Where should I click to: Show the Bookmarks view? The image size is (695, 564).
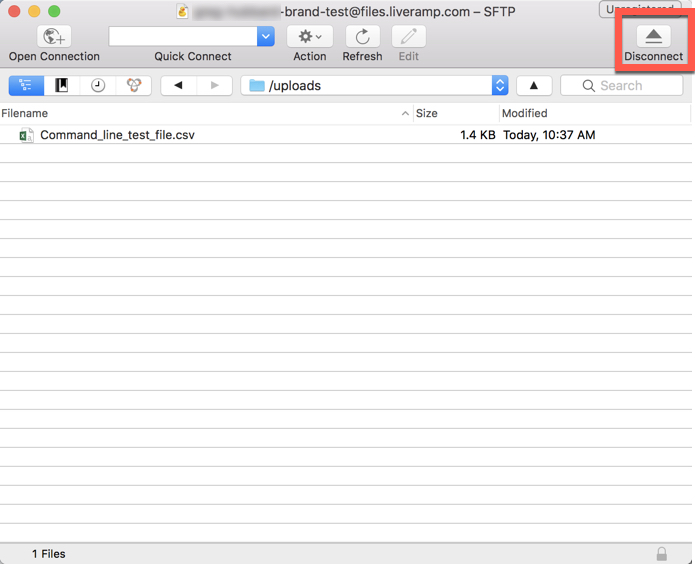tap(62, 85)
